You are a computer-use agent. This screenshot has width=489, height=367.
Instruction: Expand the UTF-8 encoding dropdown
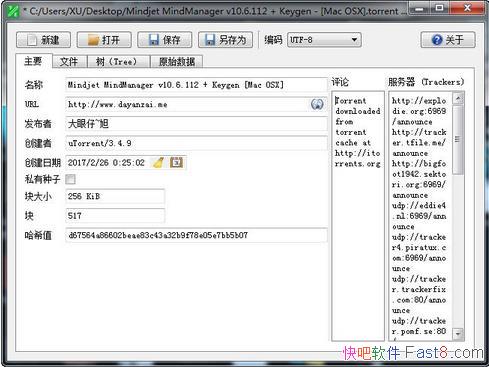324,40
